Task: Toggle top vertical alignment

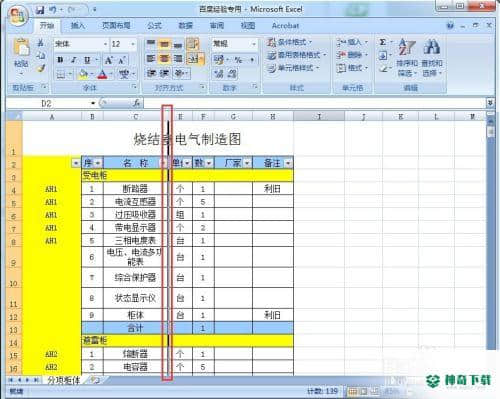Action: point(151,43)
